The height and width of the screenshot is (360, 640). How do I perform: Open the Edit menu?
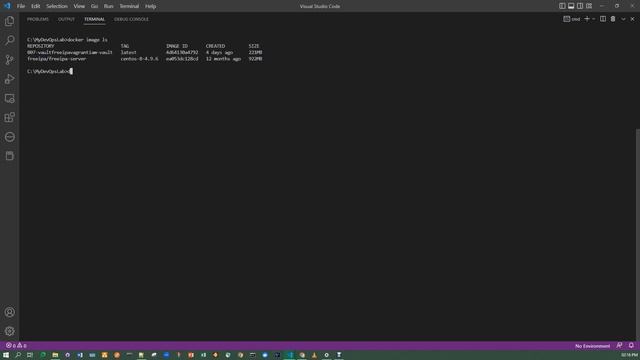click(x=36, y=6)
